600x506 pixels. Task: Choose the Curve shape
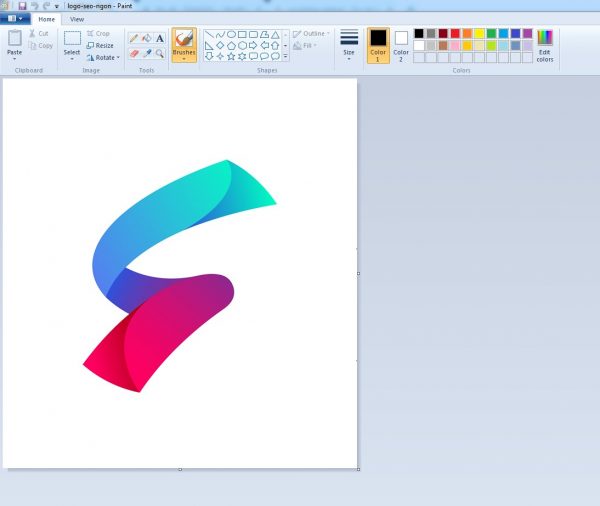click(x=220, y=35)
